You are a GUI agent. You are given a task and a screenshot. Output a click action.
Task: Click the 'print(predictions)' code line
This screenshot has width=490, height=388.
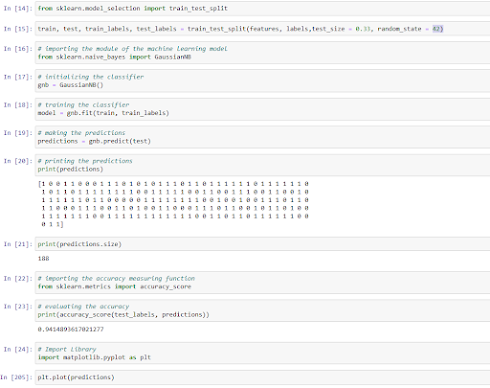(70, 169)
